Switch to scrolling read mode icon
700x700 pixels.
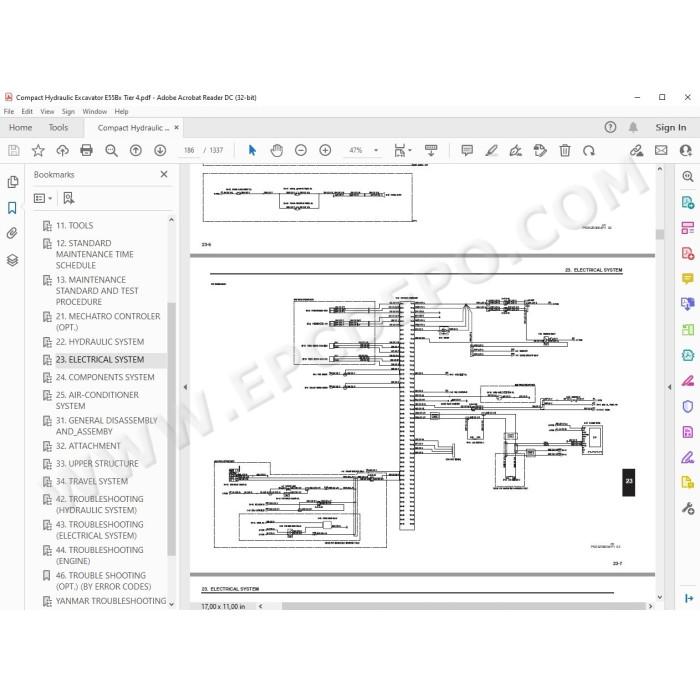click(x=431, y=150)
